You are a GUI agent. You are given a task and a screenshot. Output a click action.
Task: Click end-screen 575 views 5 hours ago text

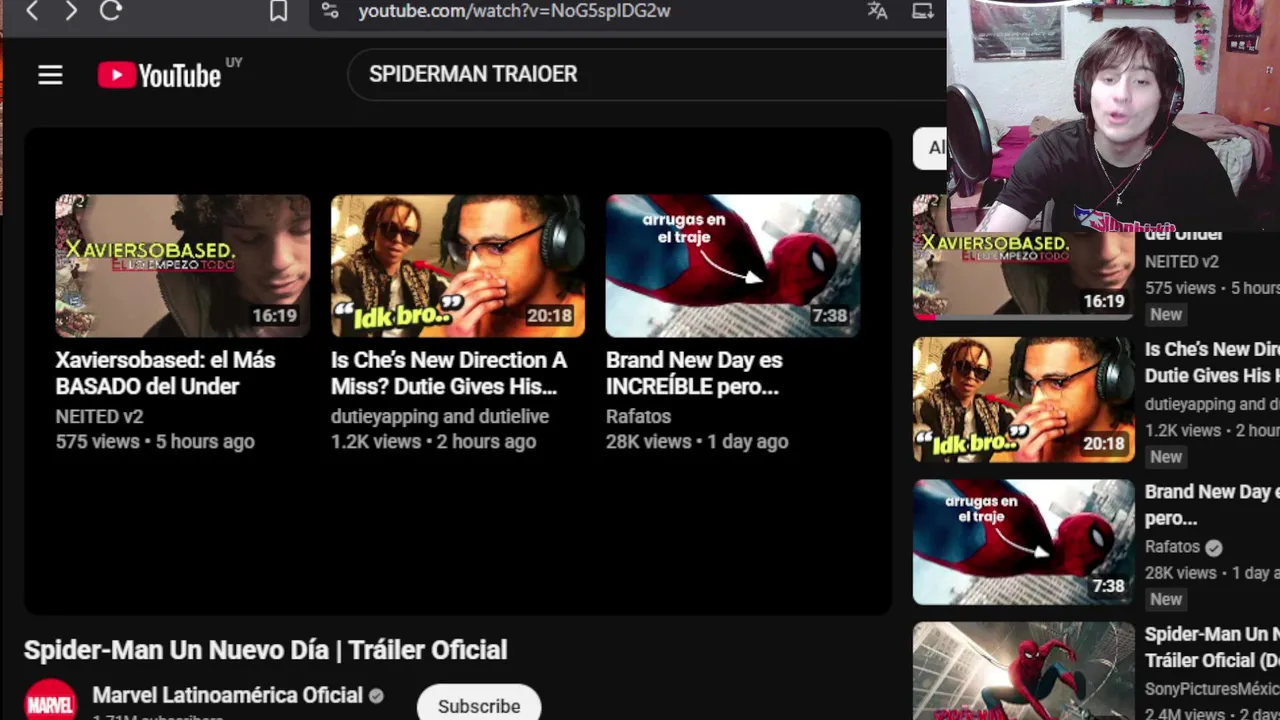tap(155, 441)
